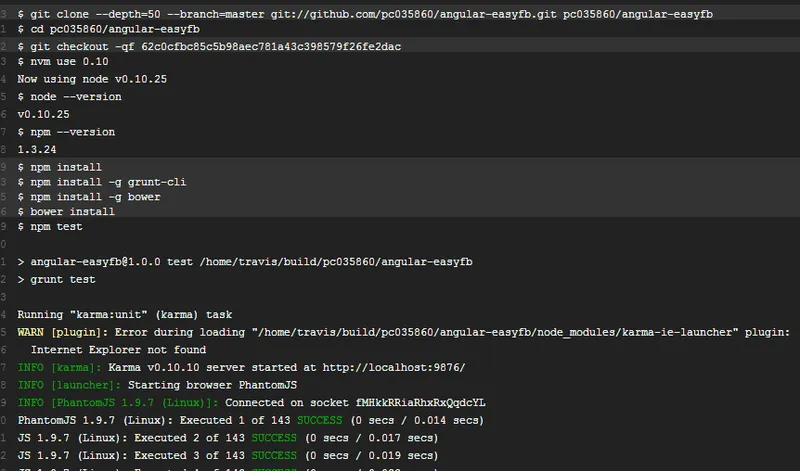
Task: Expand the git clone command fold
Action: (x=200, y=12)
